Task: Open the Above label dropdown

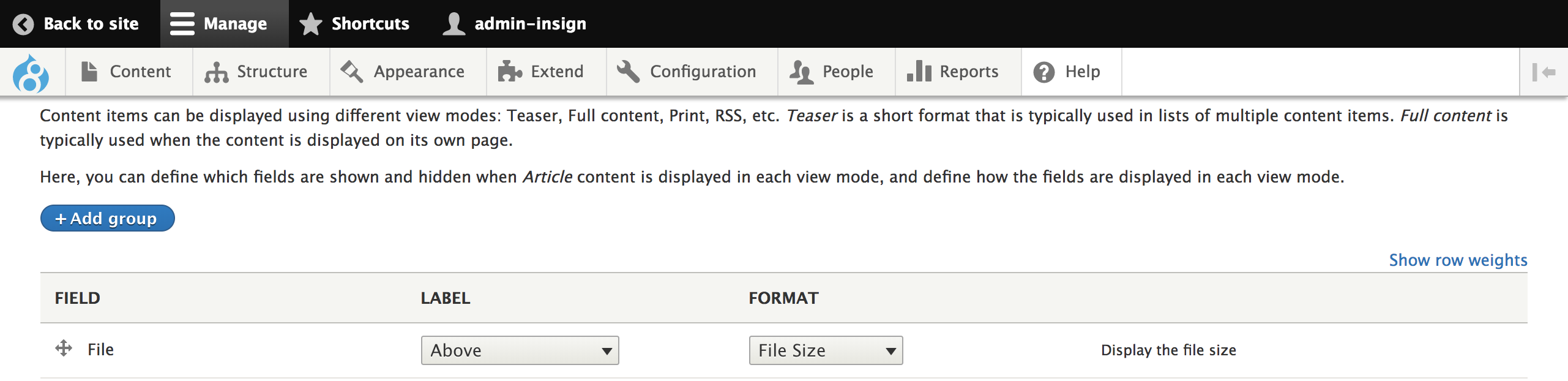Action: click(520, 350)
